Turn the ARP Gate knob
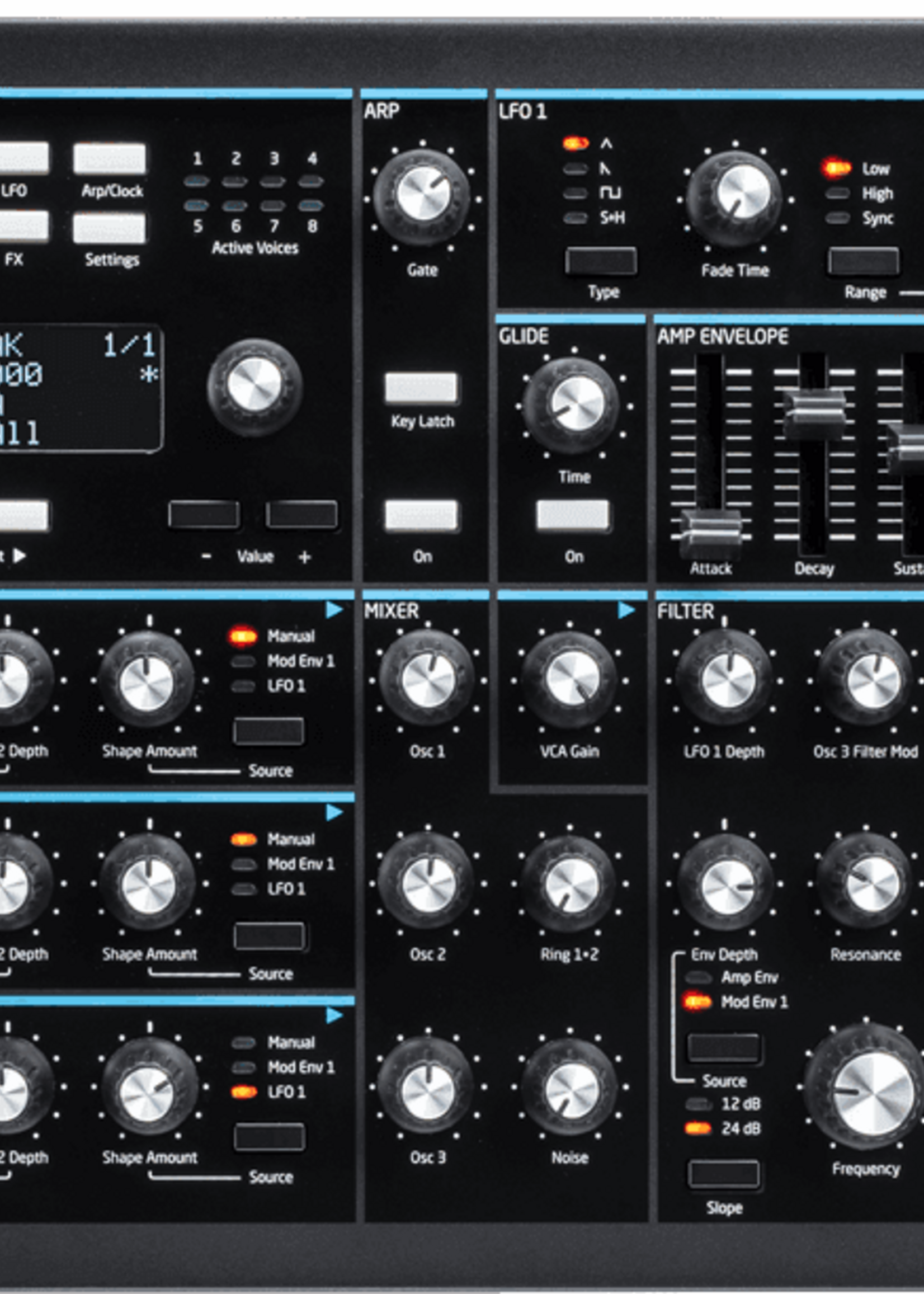This screenshot has width=924, height=1294. pos(422,197)
